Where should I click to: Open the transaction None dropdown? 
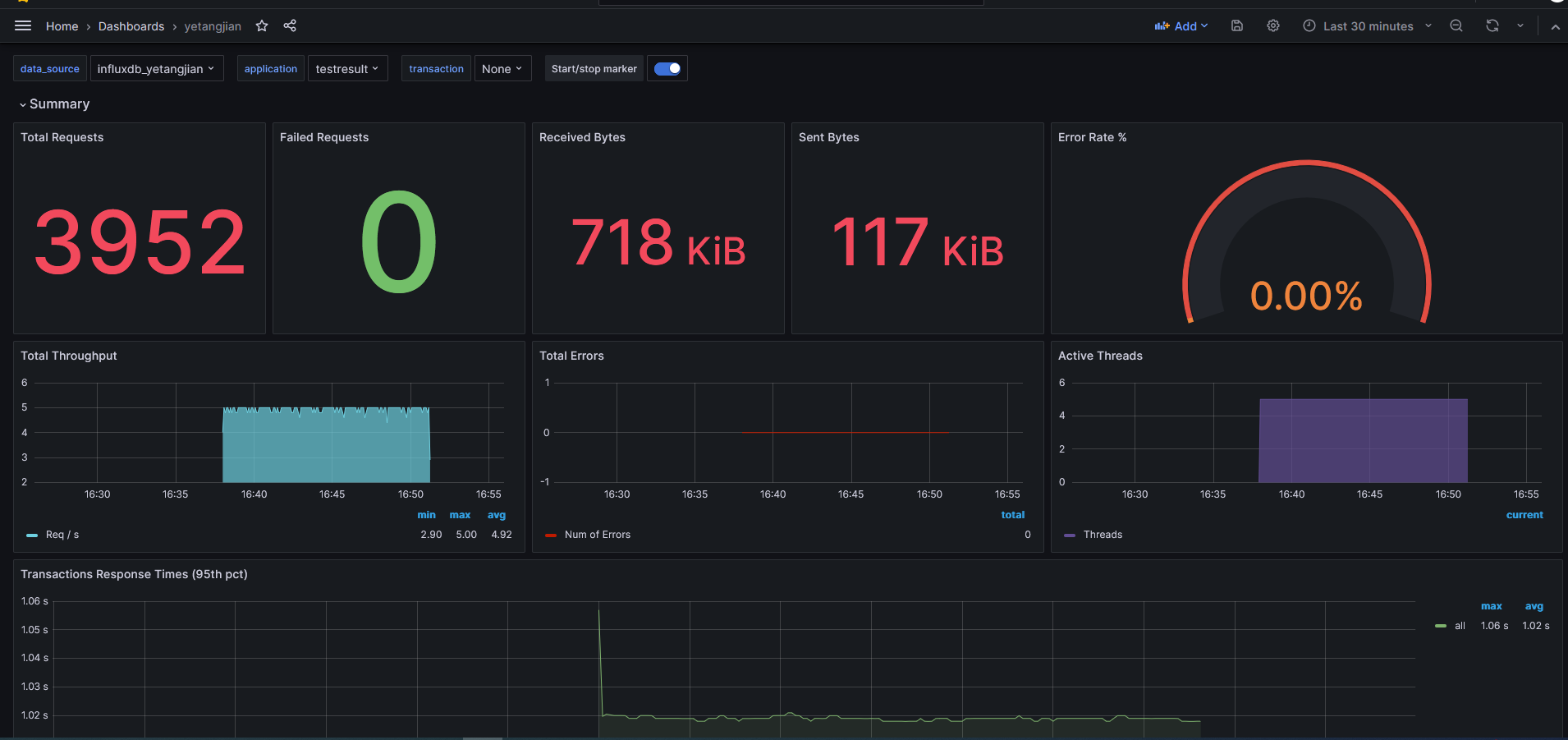tap(502, 68)
